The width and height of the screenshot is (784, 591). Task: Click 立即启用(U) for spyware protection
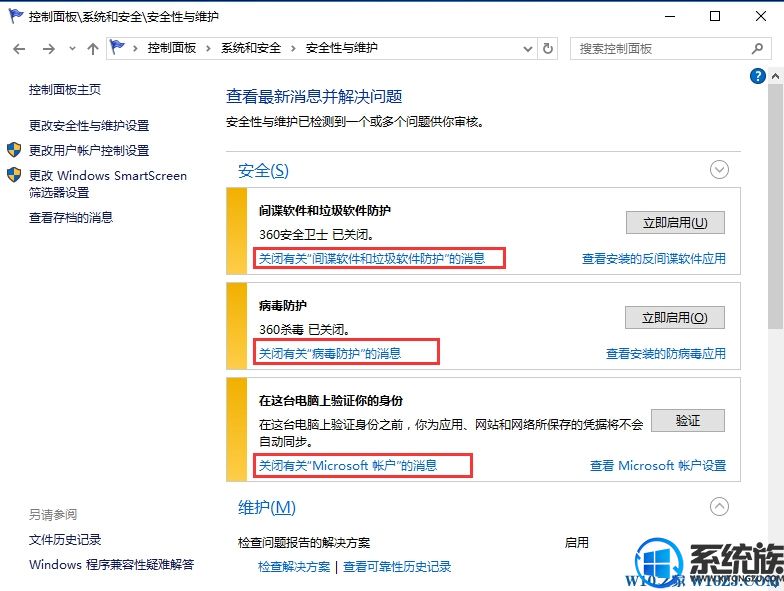[675, 222]
